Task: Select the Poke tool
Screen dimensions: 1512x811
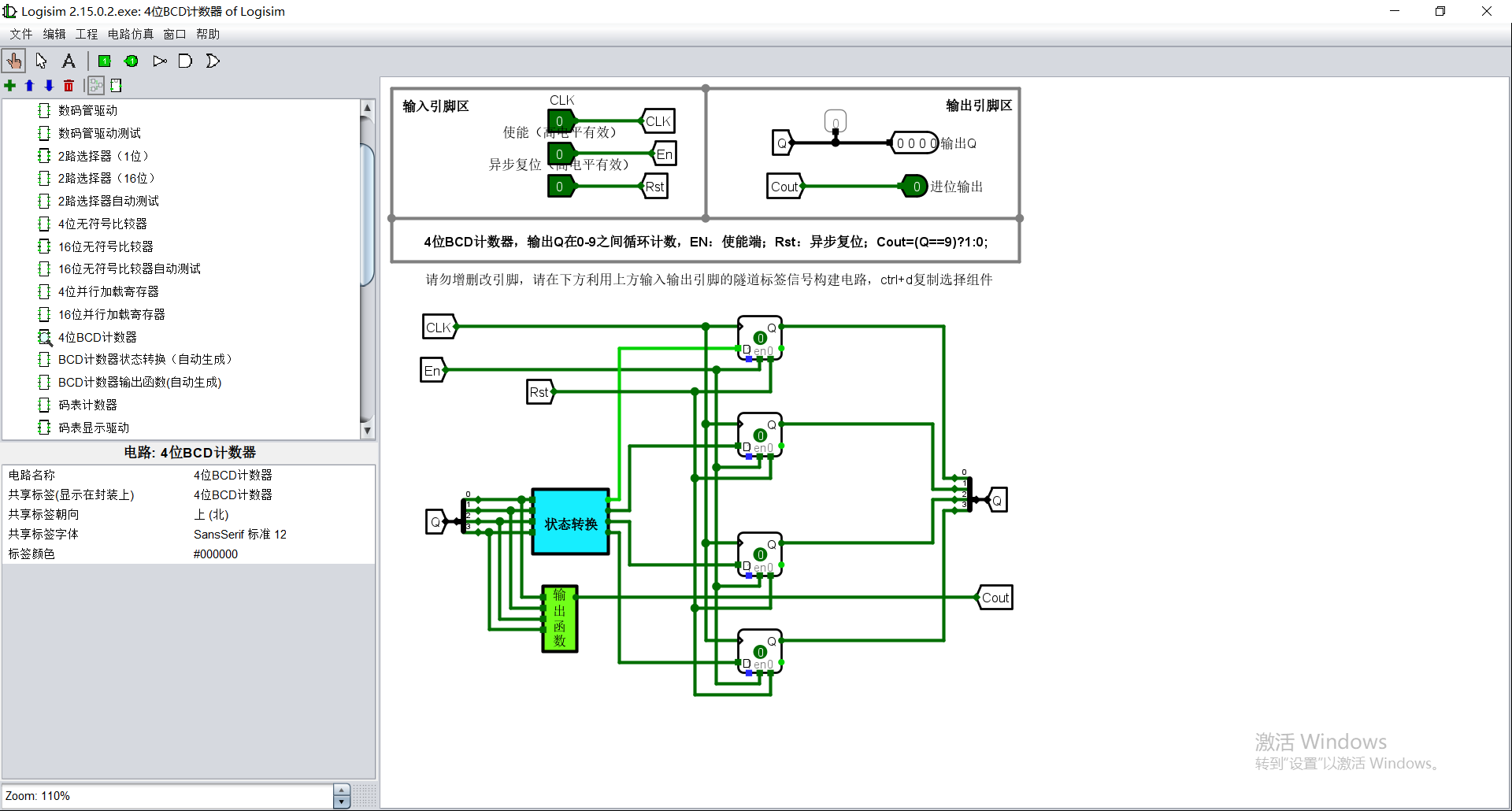Action: point(13,61)
